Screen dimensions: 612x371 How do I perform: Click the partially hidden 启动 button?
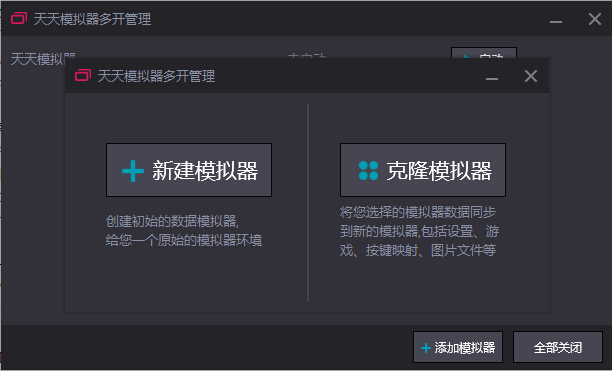484,53
